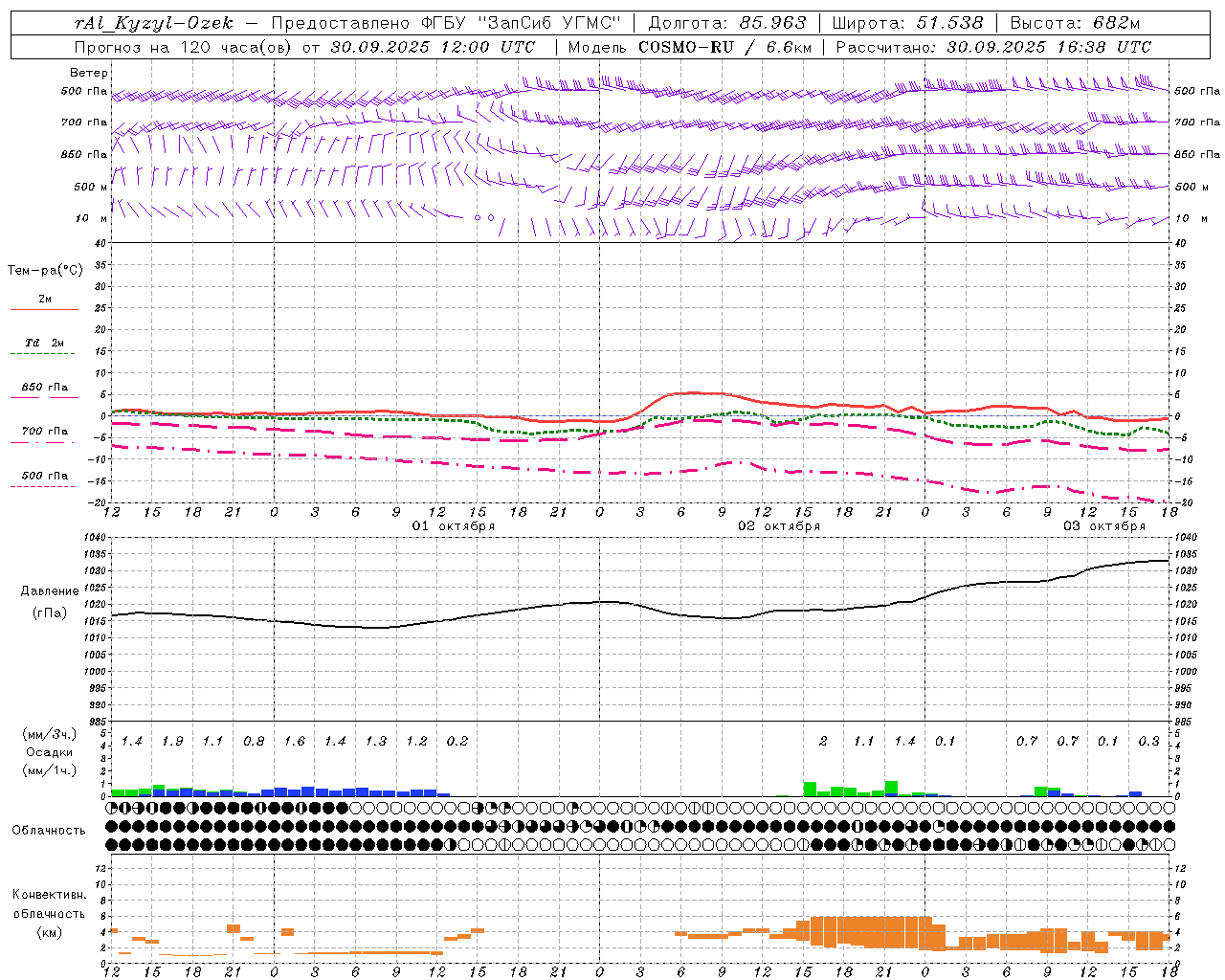The image size is (1225, 980).
Task: Click the Ветер wind section label
Action: click(x=89, y=73)
